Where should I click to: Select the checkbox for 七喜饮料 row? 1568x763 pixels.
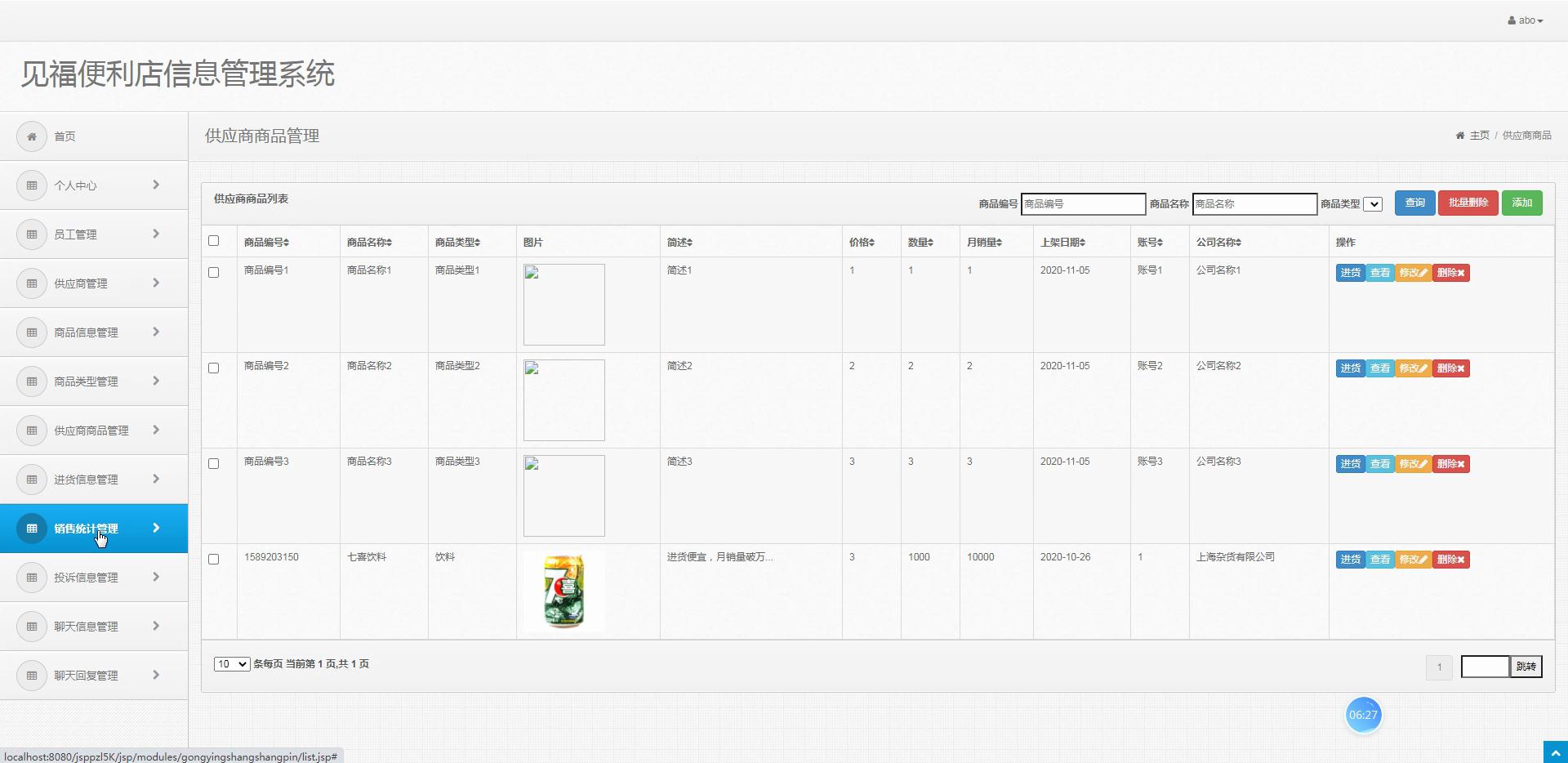214,560
